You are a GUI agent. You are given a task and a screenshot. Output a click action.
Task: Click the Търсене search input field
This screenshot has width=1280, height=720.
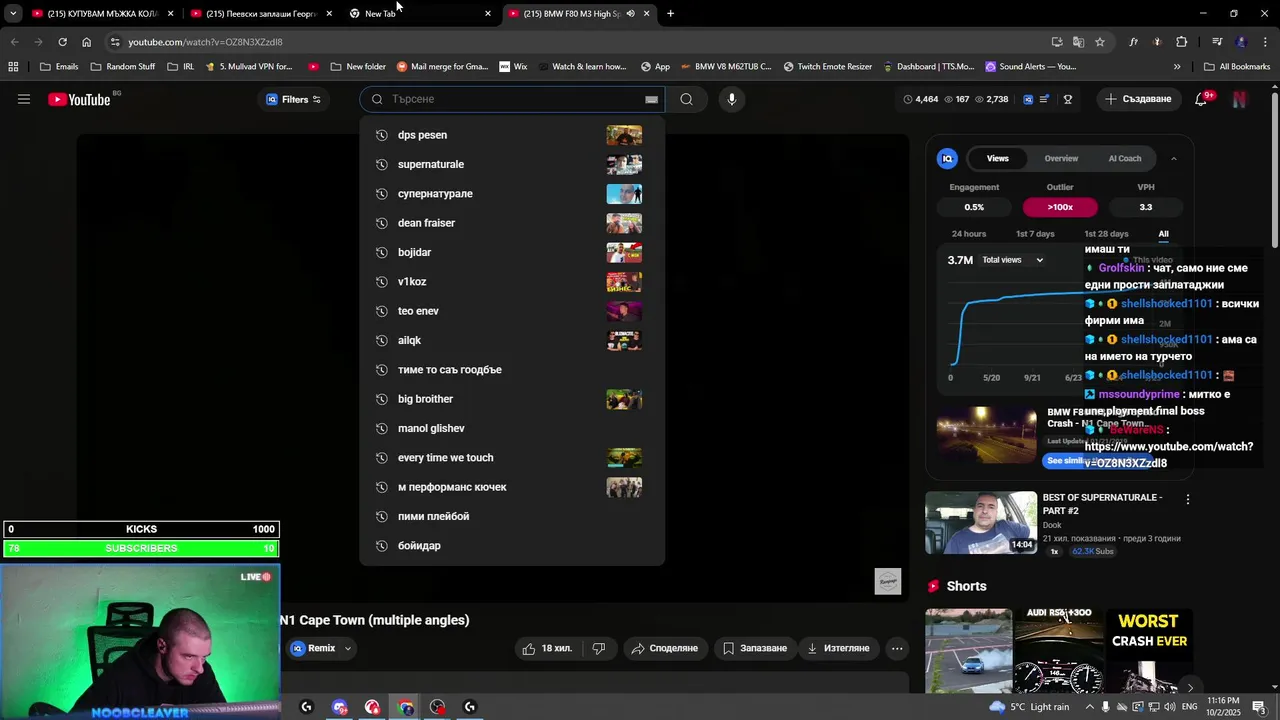tap(512, 99)
